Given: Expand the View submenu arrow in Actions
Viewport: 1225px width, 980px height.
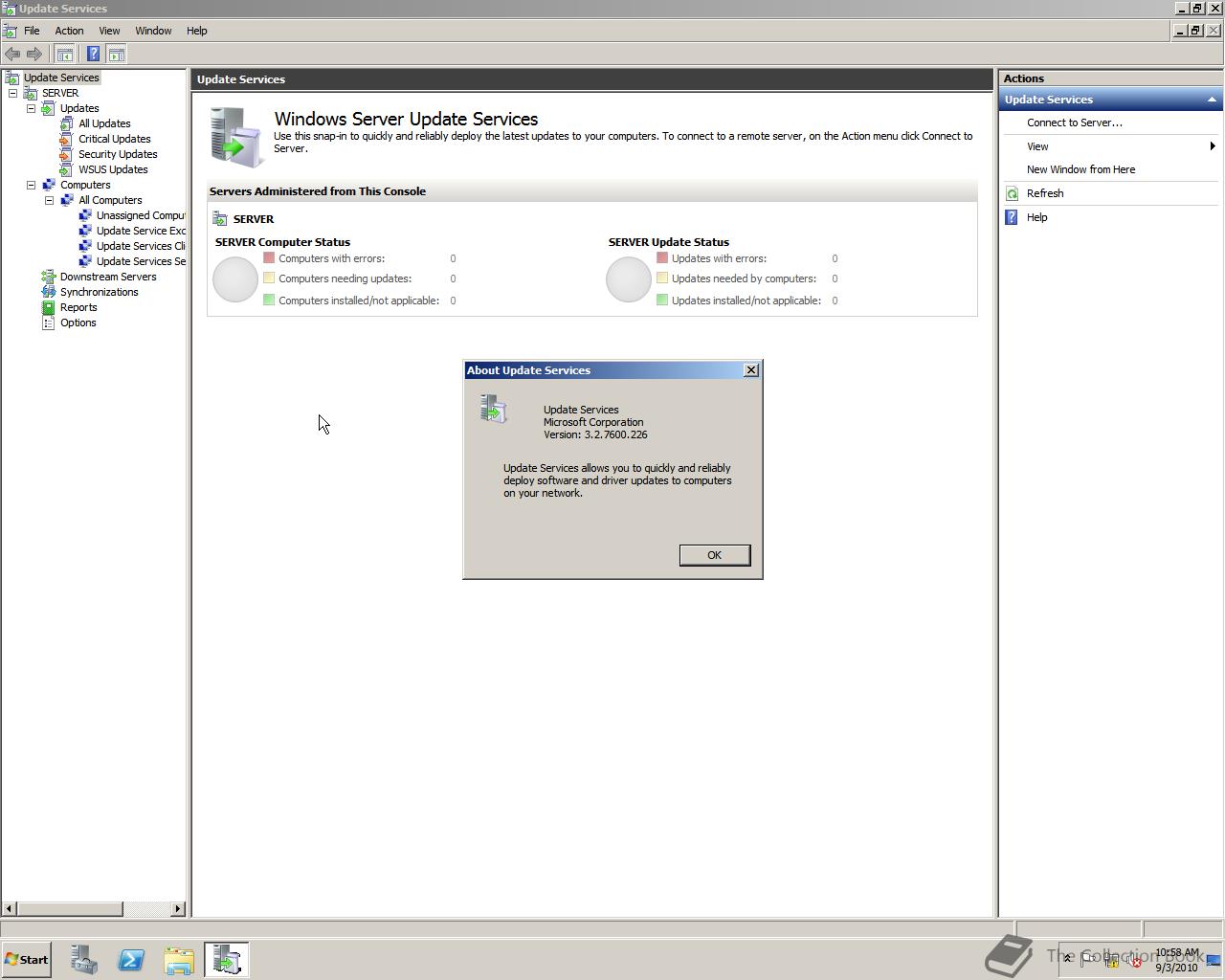Looking at the screenshot, I should pyautogui.click(x=1213, y=146).
